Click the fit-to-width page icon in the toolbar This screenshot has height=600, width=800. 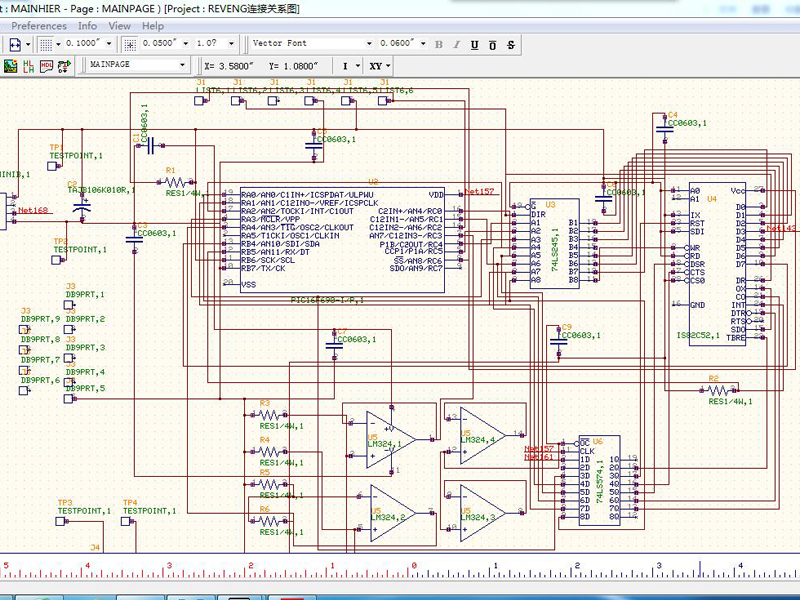click(x=15, y=44)
